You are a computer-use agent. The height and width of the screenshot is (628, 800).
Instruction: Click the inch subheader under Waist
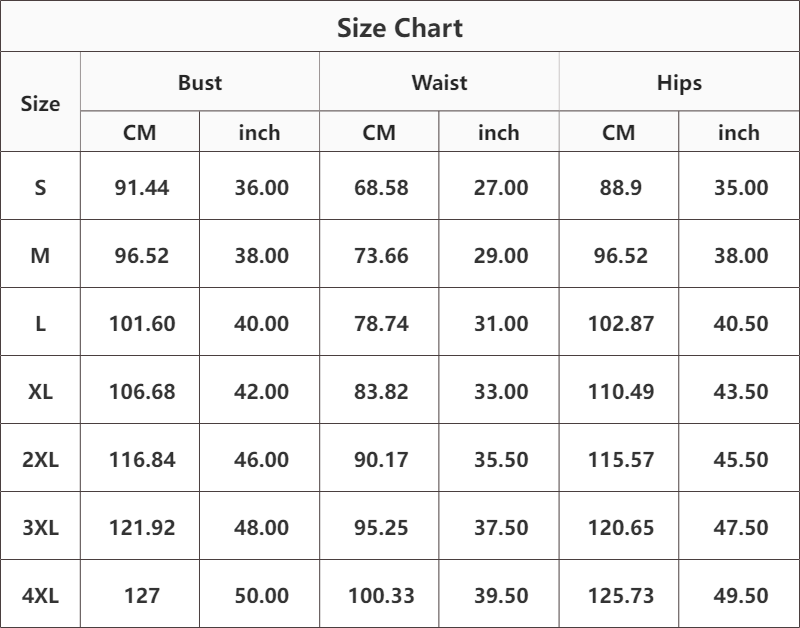pyautogui.click(x=499, y=132)
